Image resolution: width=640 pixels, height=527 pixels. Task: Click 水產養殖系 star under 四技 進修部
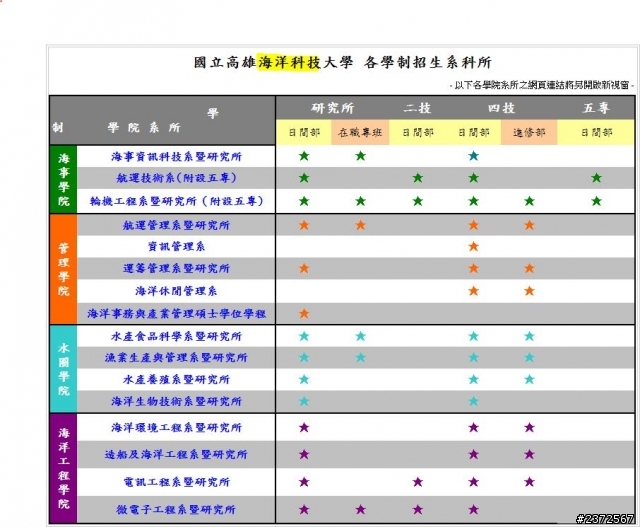tap(529, 380)
